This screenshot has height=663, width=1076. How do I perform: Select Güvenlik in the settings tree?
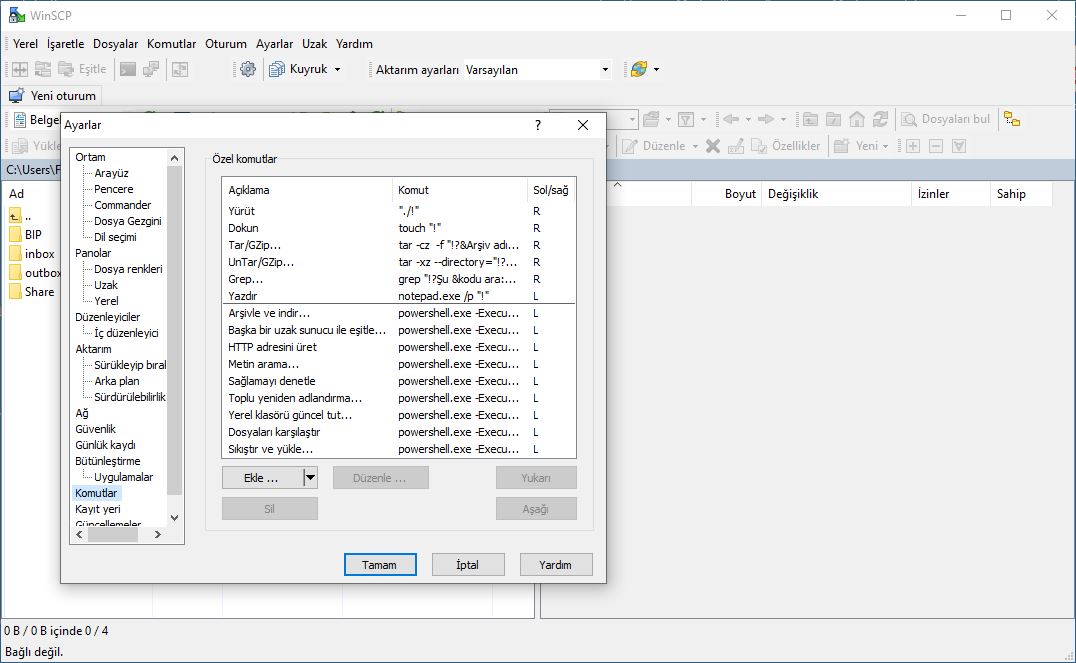95,429
